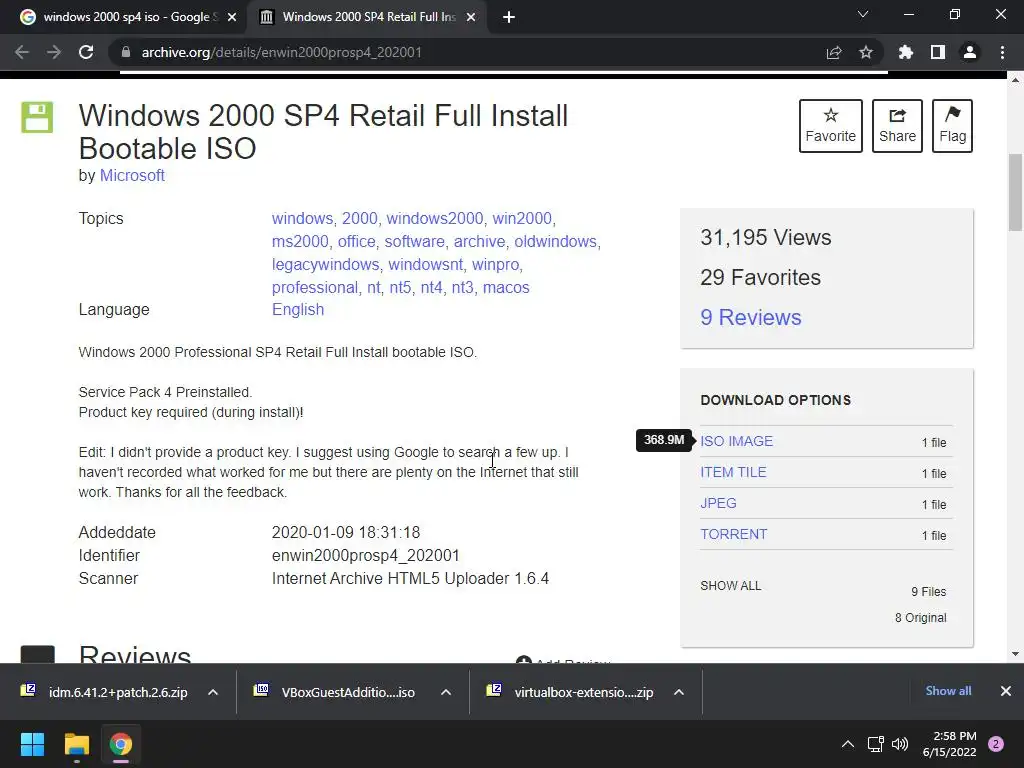Screen dimensions: 1024x768
Task: Click the Chrome taskbar icon
Action: point(121,744)
